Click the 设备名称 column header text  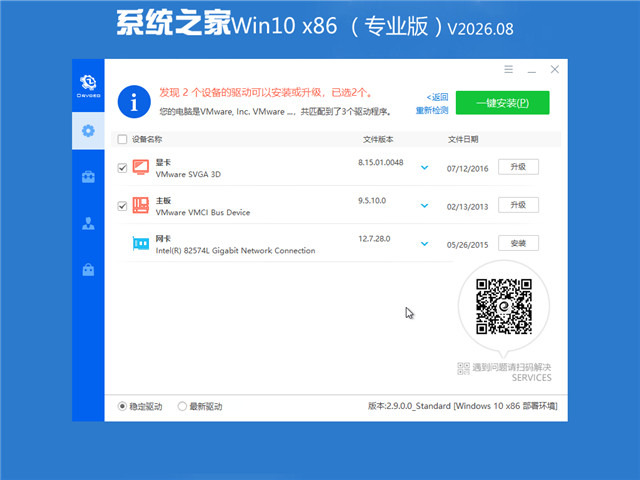(x=147, y=139)
